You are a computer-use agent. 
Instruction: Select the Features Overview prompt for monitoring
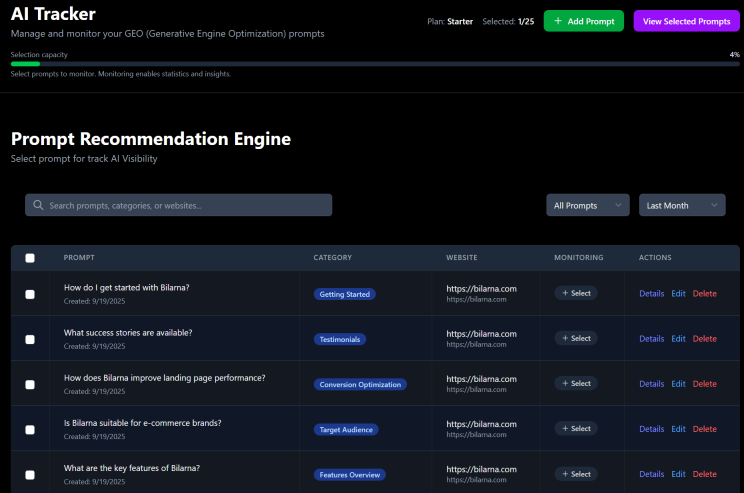pyautogui.click(x=576, y=474)
